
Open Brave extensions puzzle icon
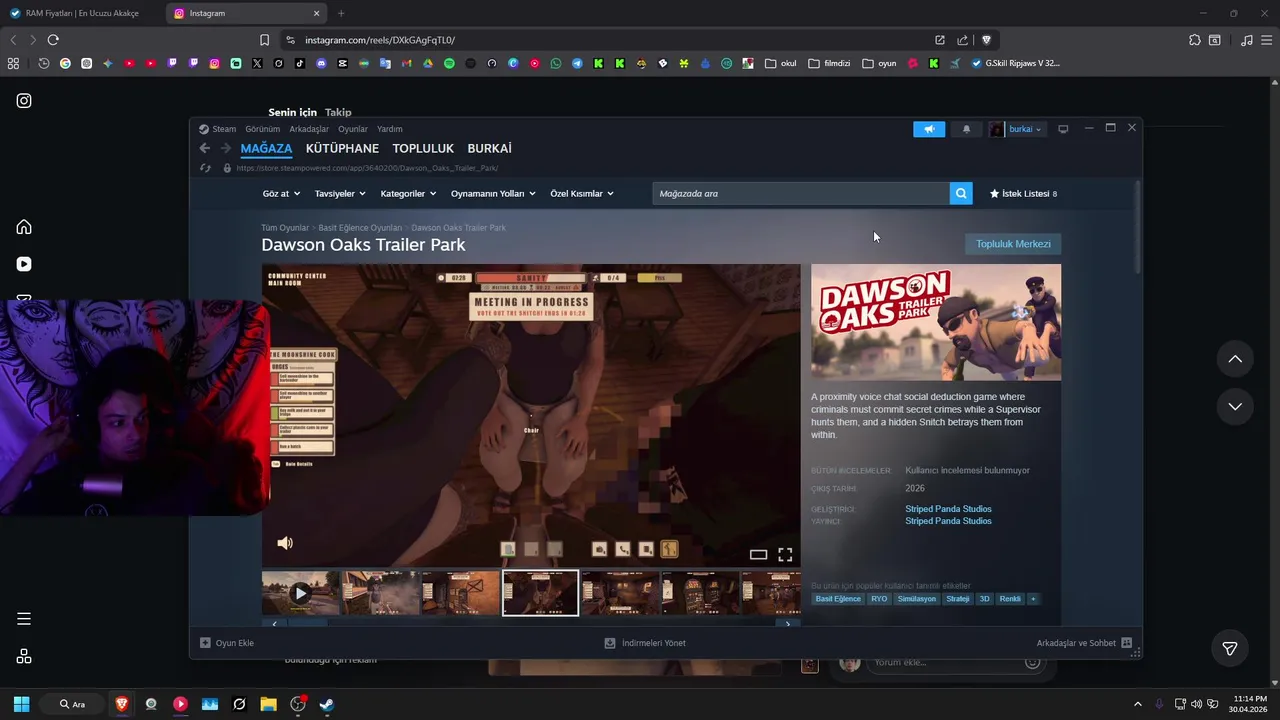point(1194,40)
